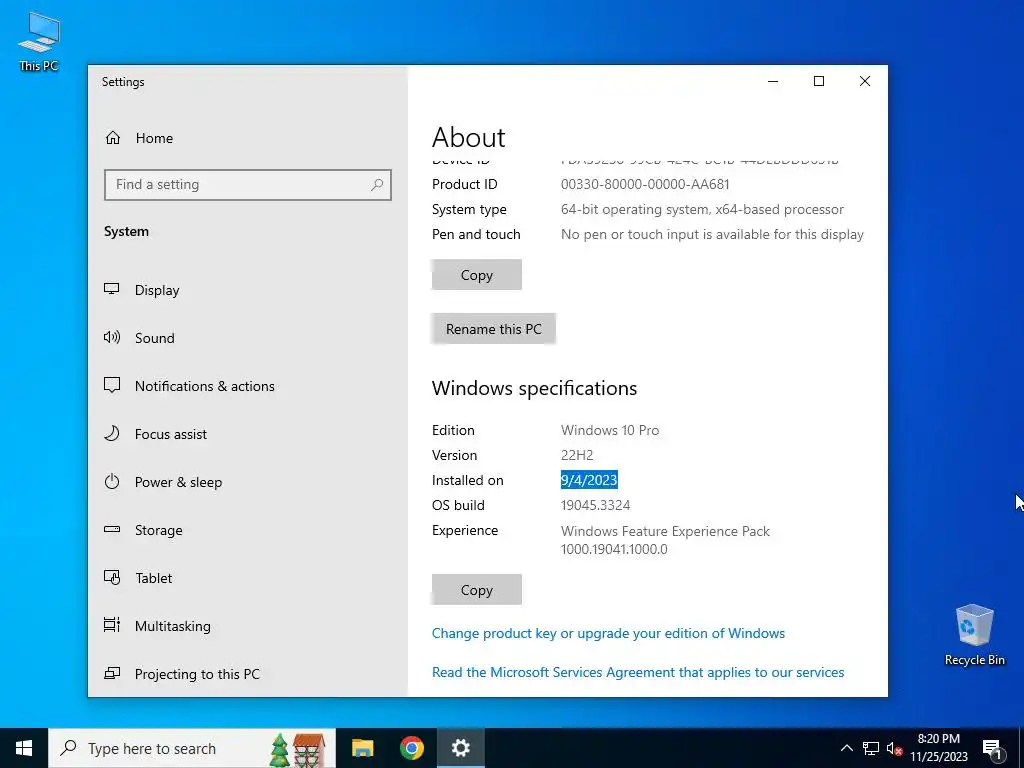Click the holiday search highlight image in taskbar

tap(298, 749)
